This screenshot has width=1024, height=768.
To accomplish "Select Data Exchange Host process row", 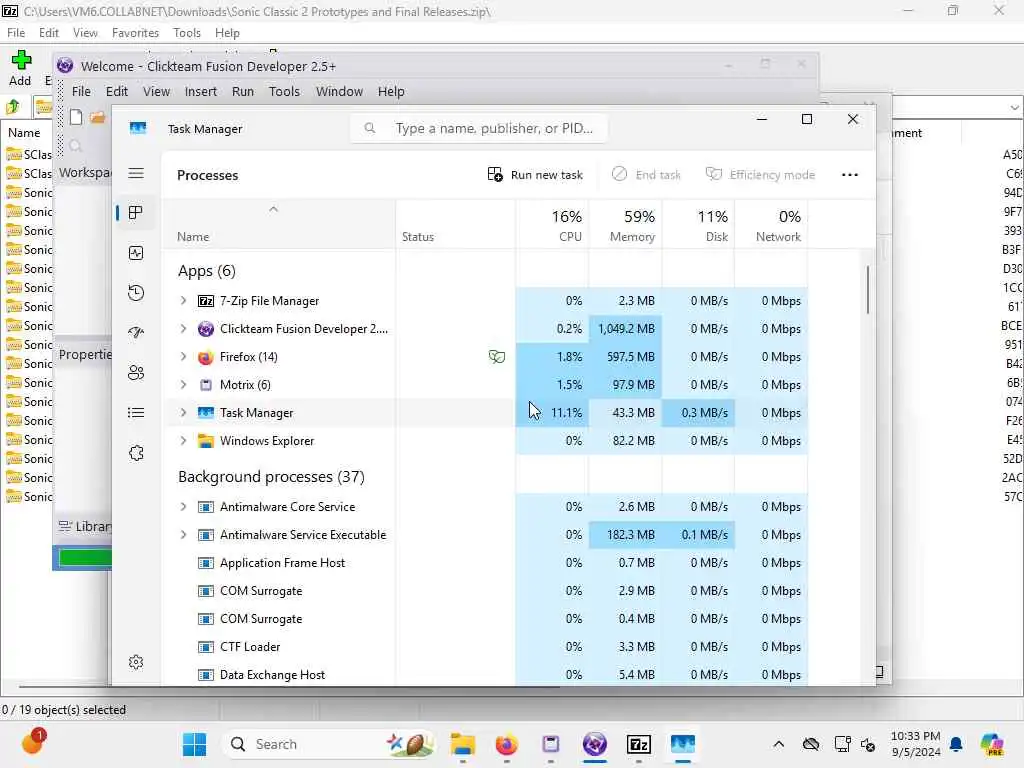I will 485,675.
